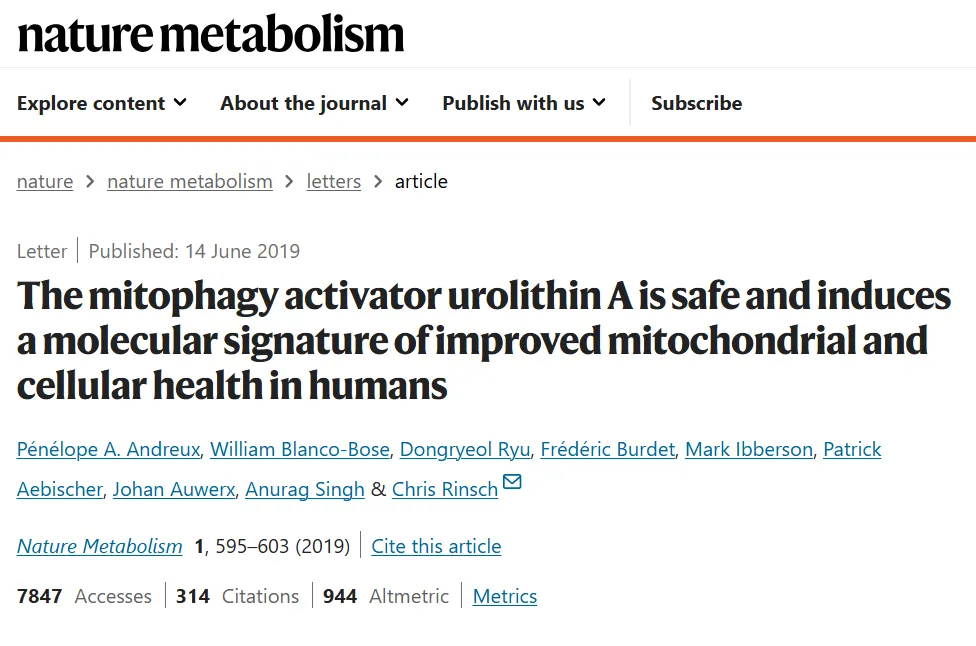The height and width of the screenshot is (646, 976).
Task: Click author Pénélope A. Andreux
Action: coord(110,449)
